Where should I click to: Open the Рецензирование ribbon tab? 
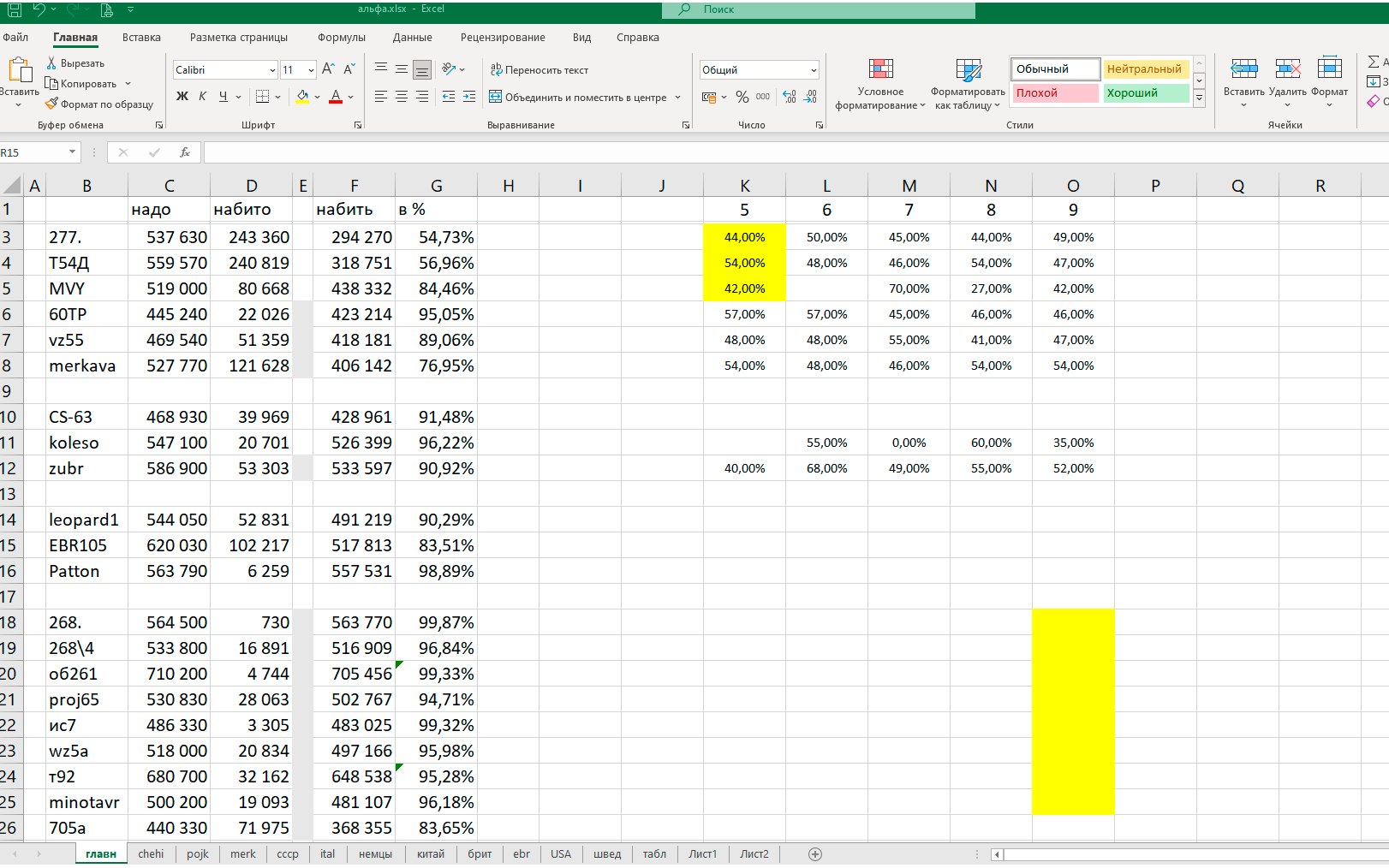pos(503,38)
